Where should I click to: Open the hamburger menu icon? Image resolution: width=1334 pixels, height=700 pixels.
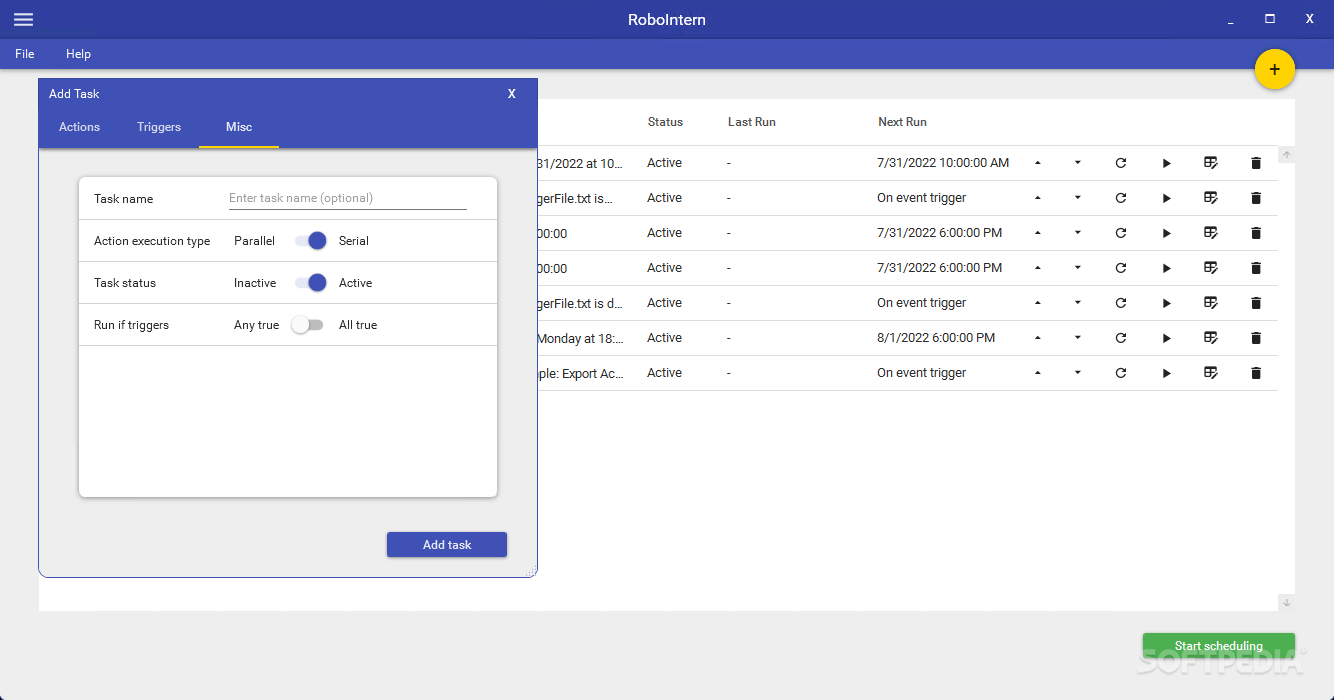click(x=23, y=20)
